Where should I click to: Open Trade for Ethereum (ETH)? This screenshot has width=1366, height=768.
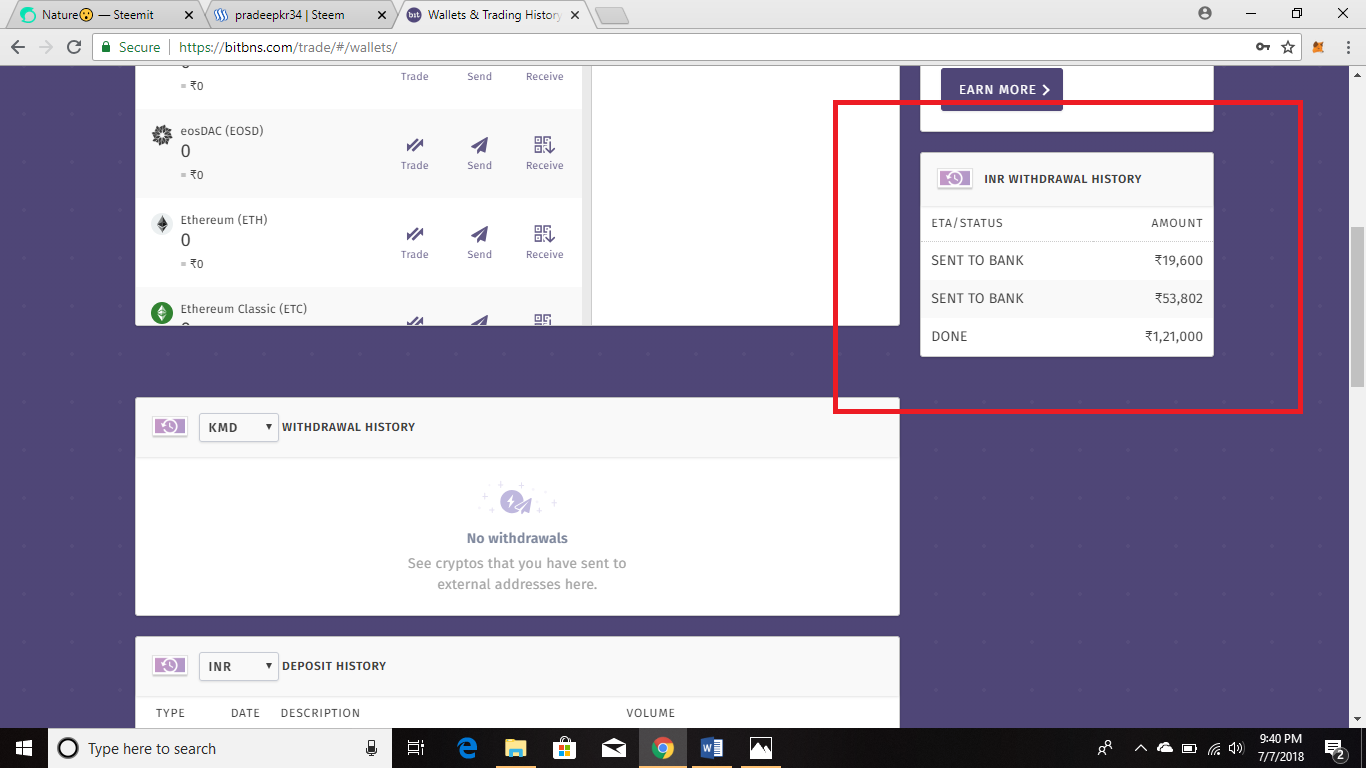(x=415, y=242)
